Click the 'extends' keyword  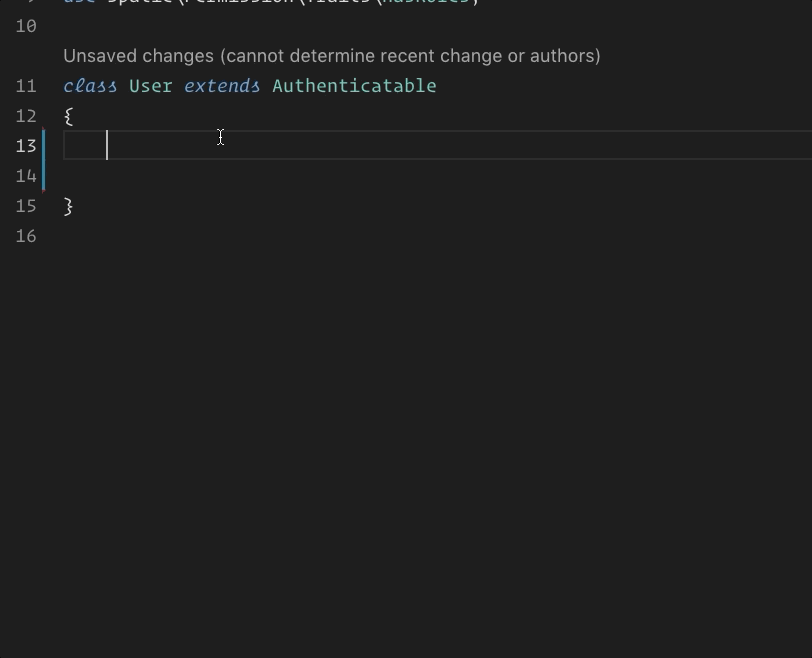[222, 86]
